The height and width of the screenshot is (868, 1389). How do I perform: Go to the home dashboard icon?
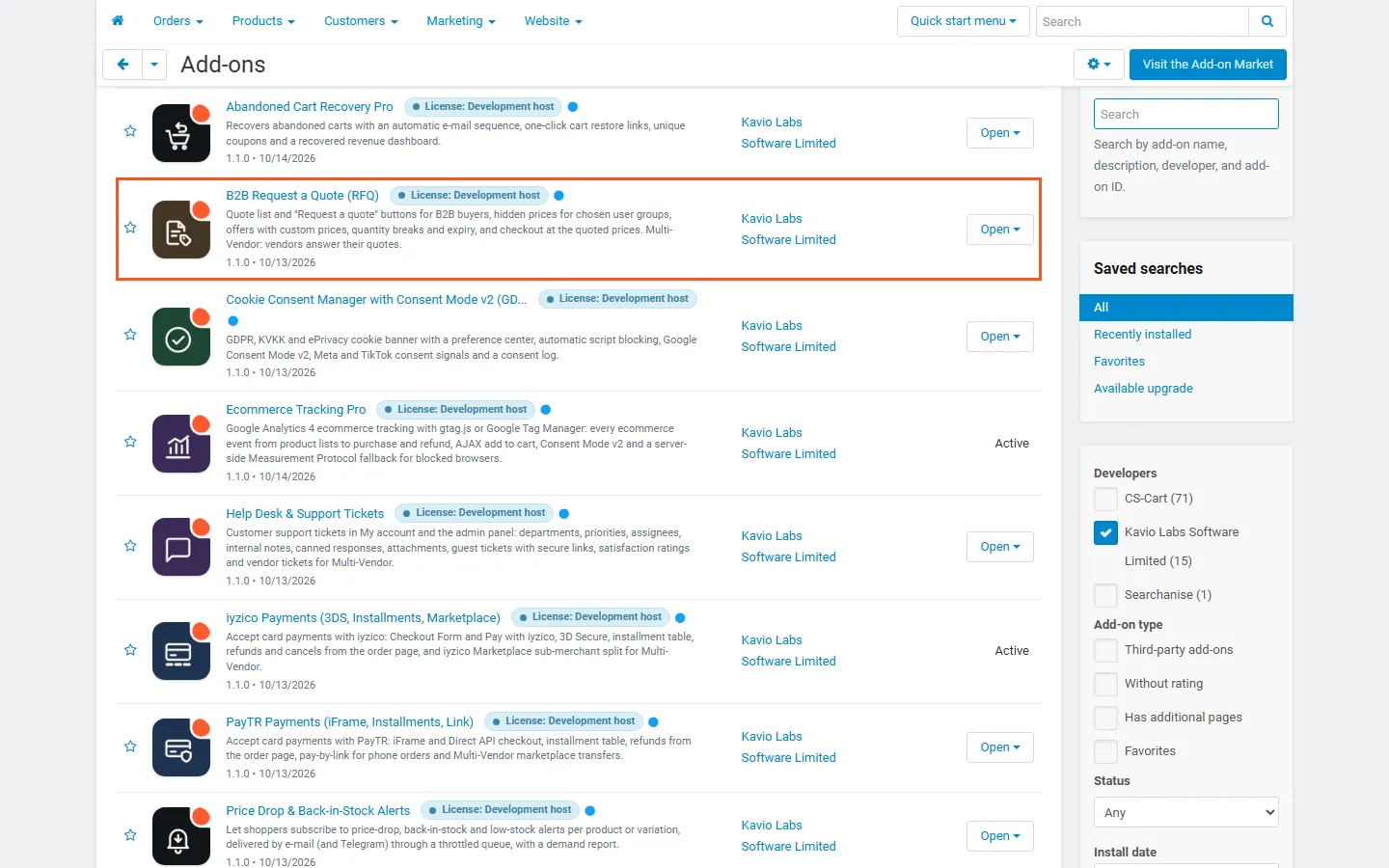[118, 20]
